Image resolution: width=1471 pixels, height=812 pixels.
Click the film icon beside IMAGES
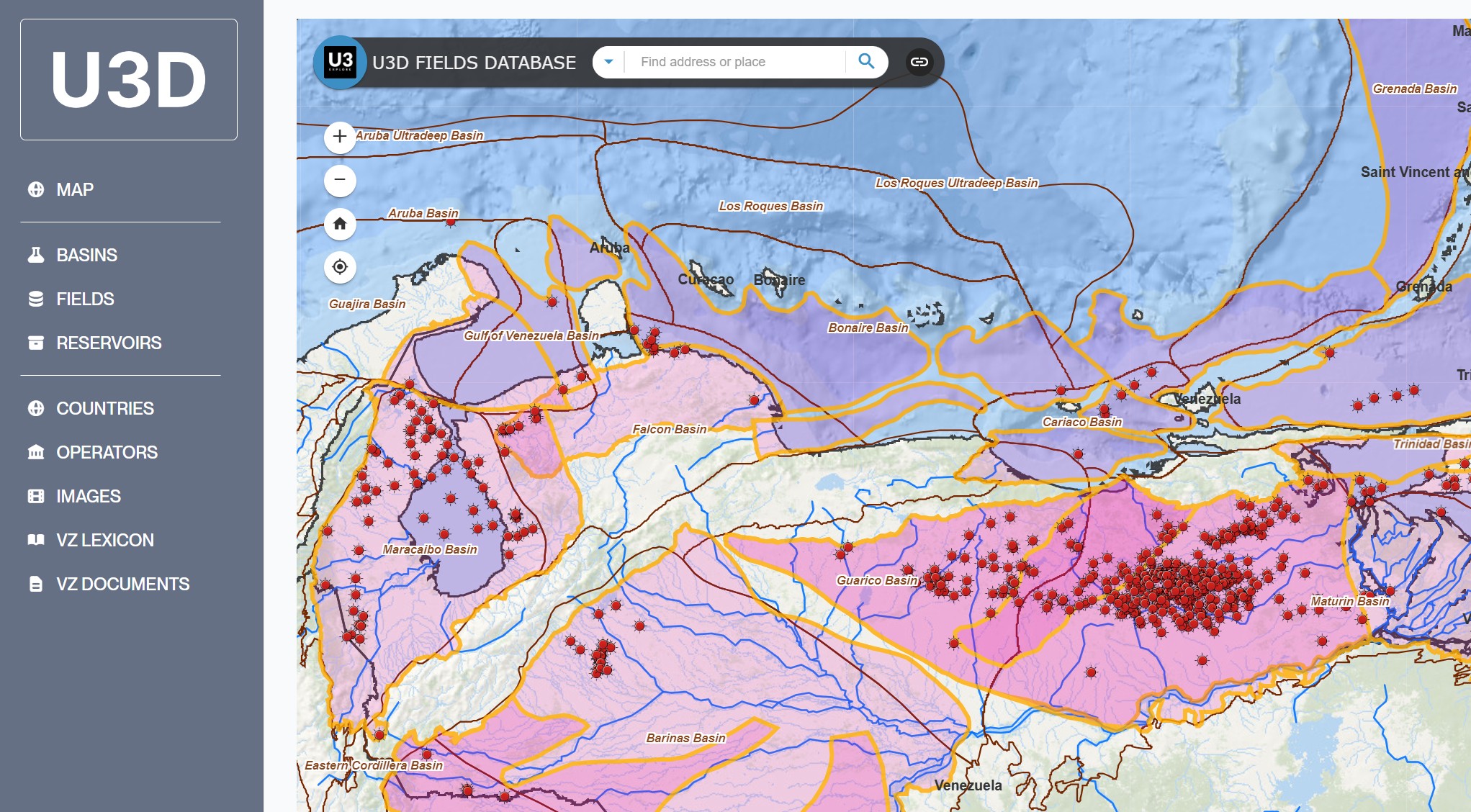36,496
